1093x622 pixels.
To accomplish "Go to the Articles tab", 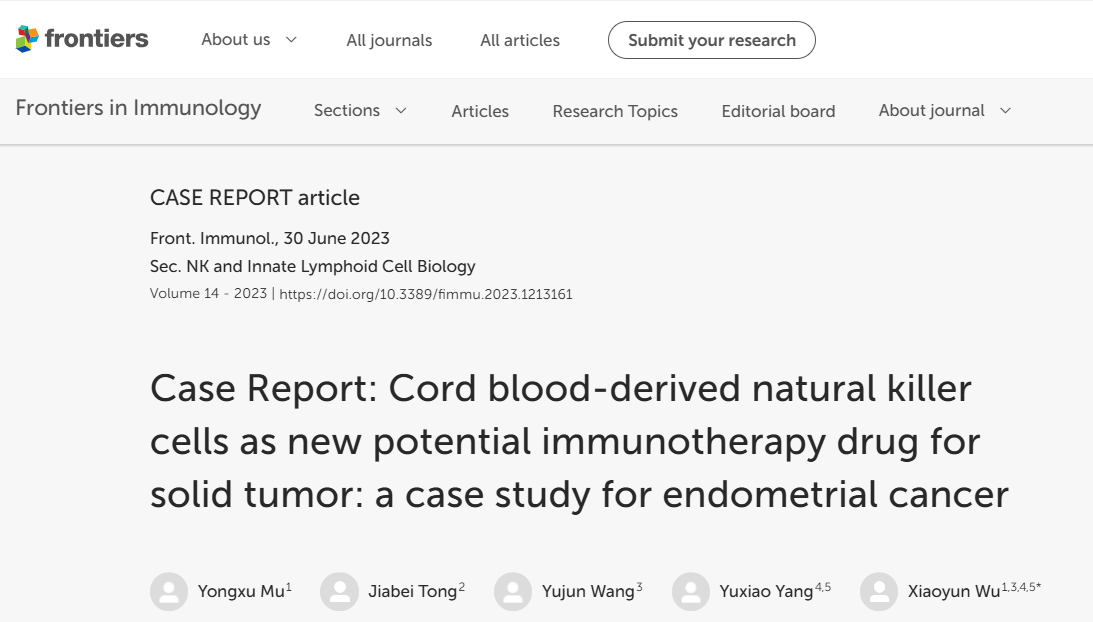I will (x=480, y=111).
